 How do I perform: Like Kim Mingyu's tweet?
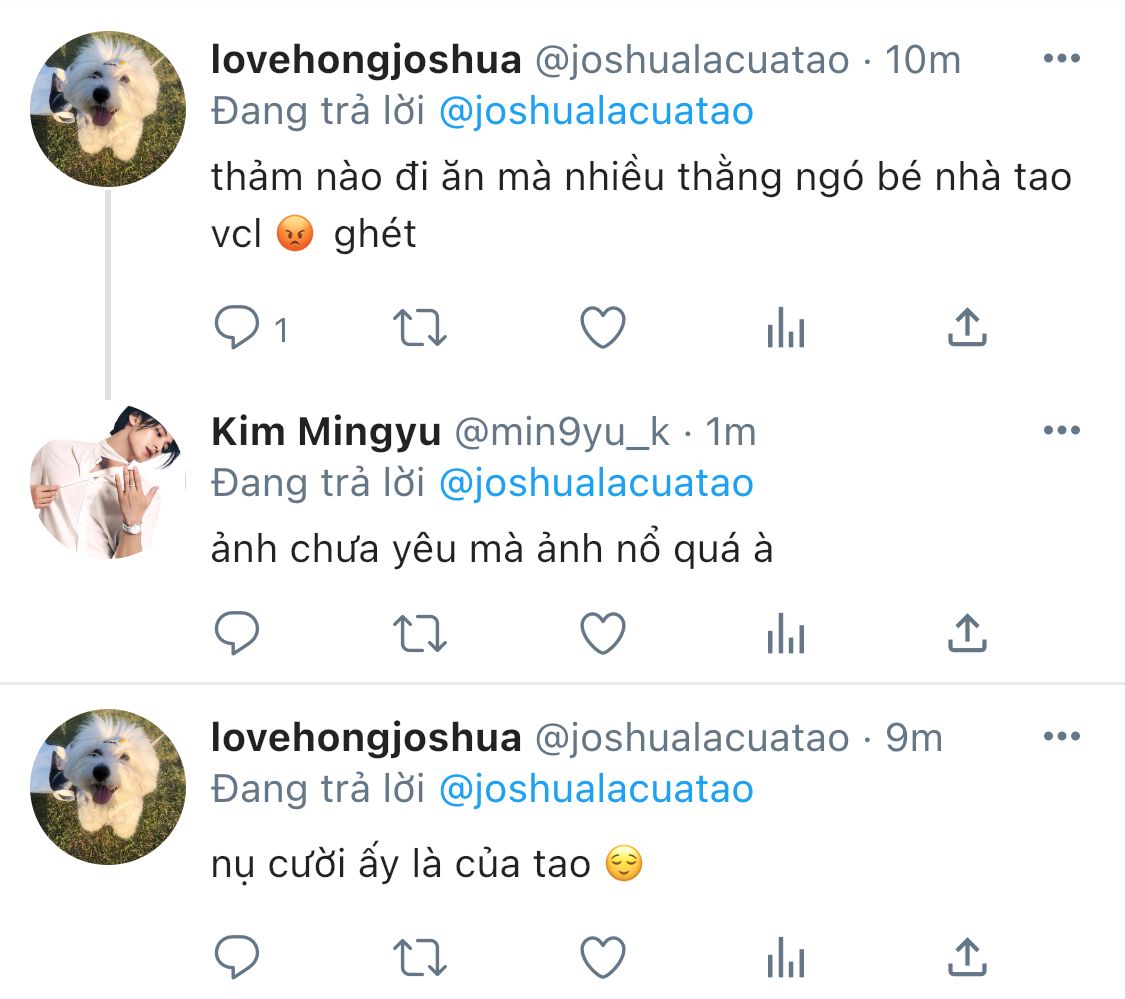603,633
